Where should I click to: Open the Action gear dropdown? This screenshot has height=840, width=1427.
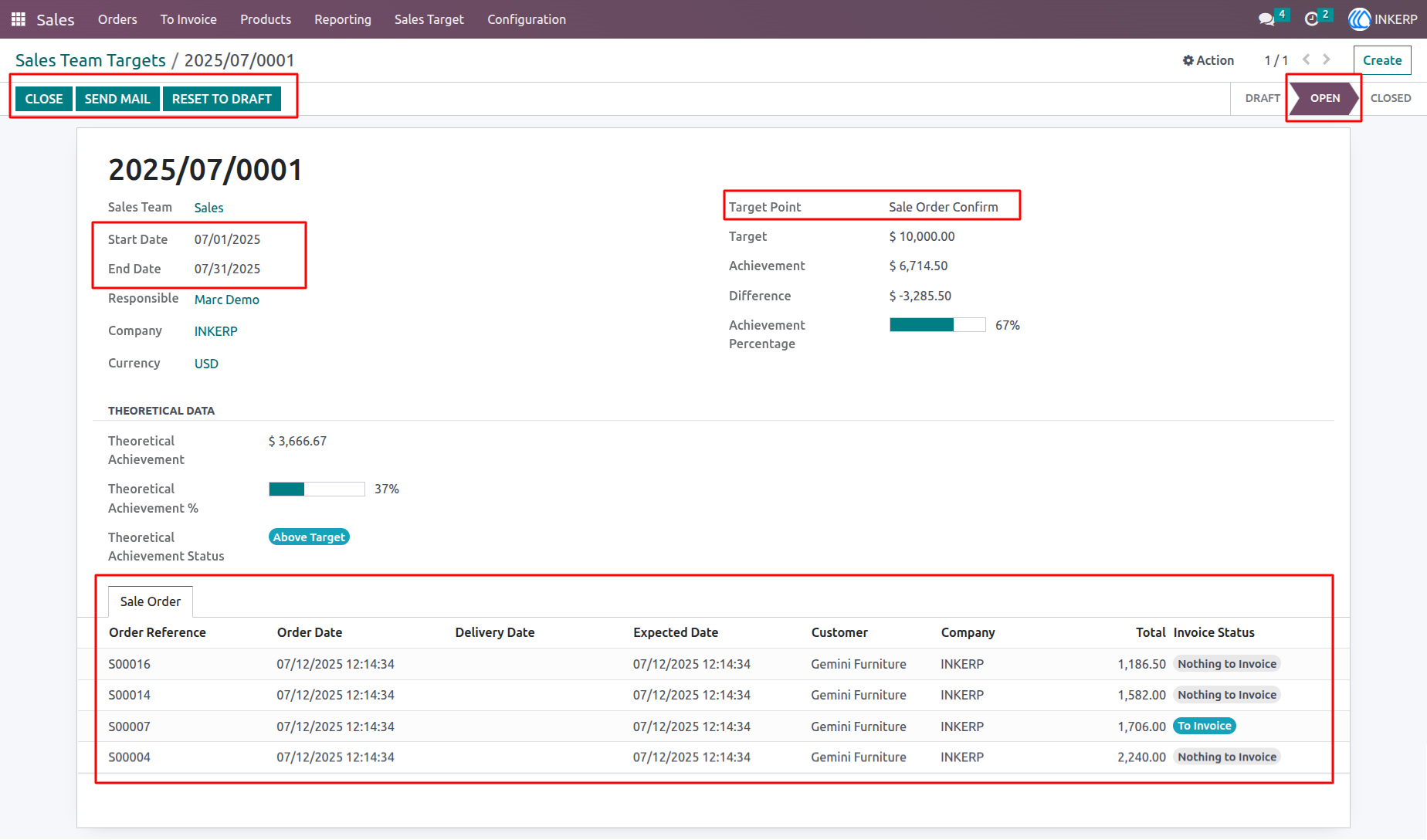click(1208, 60)
